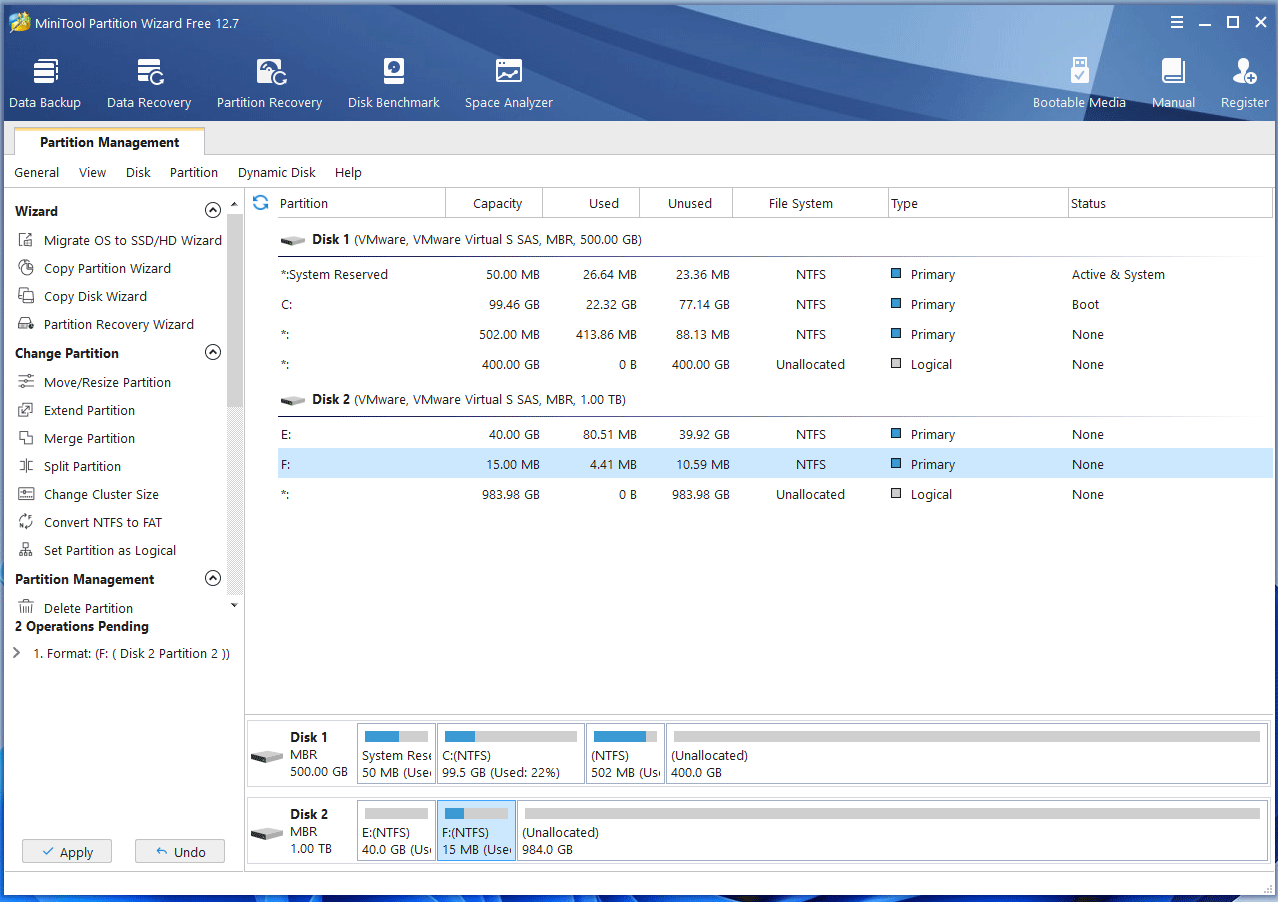Click the Set Partition as Logical icon
The image size is (1278, 902).
tap(26, 550)
